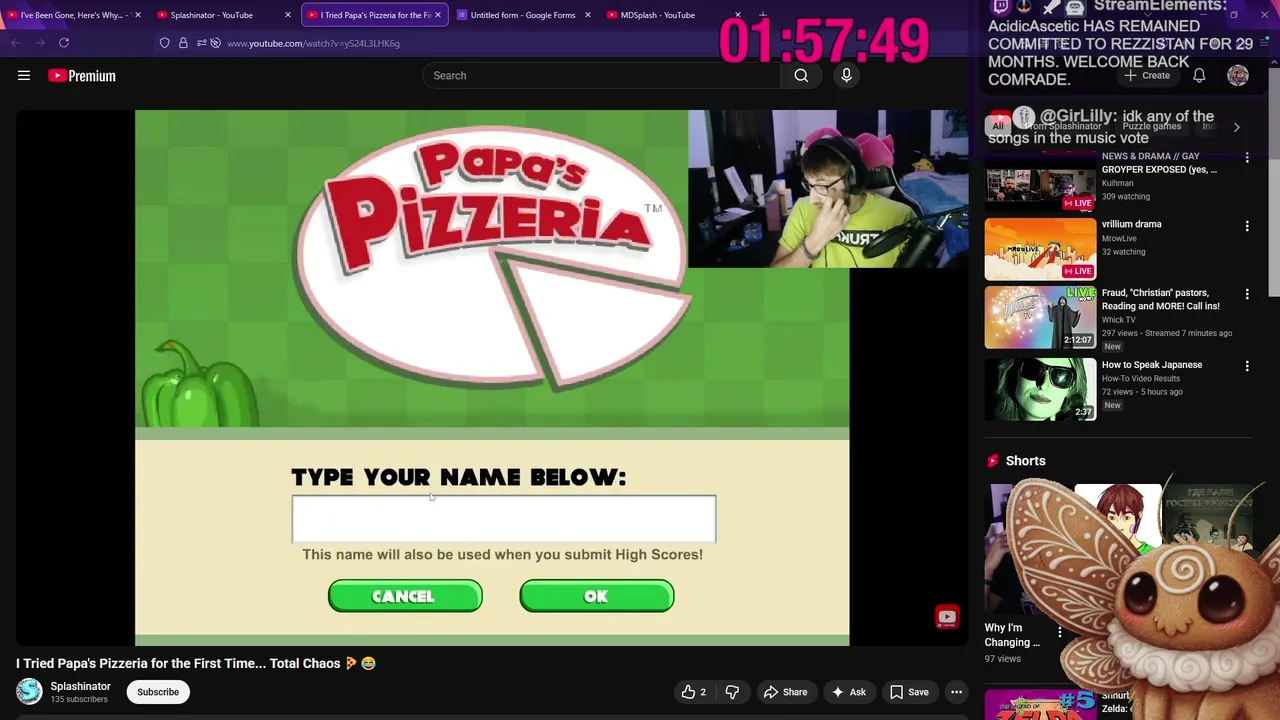
Task: Open the account avatar menu
Action: [x=1238, y=75]
